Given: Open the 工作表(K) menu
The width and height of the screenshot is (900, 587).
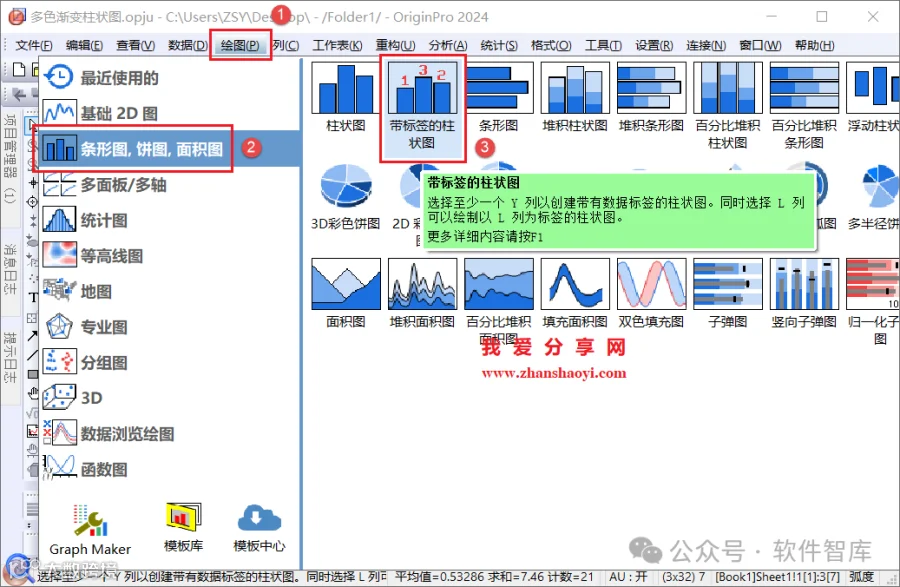Looking at the screenshot, I should [337, 45].
